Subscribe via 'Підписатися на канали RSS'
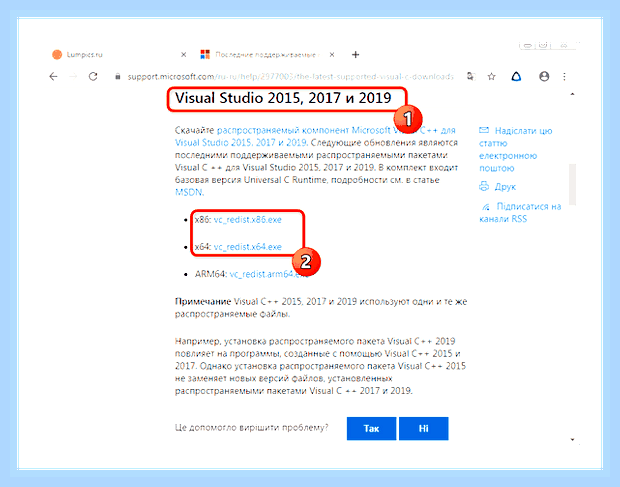The width and height of the screenshot is (620, 487). [520, 213]
